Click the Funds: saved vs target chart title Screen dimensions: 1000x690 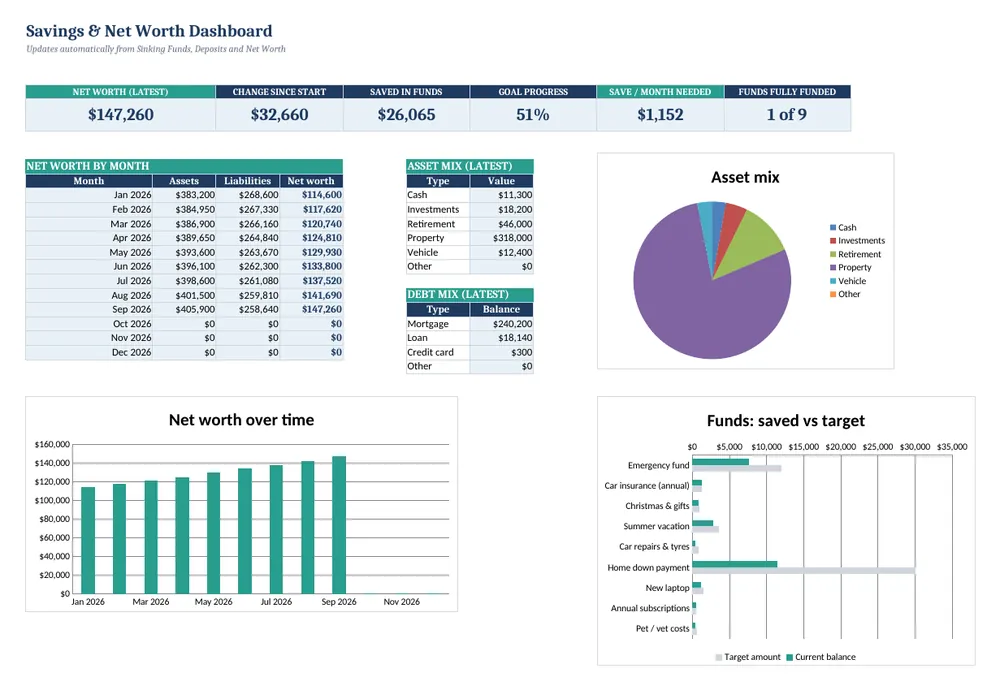tap(786, 421)
